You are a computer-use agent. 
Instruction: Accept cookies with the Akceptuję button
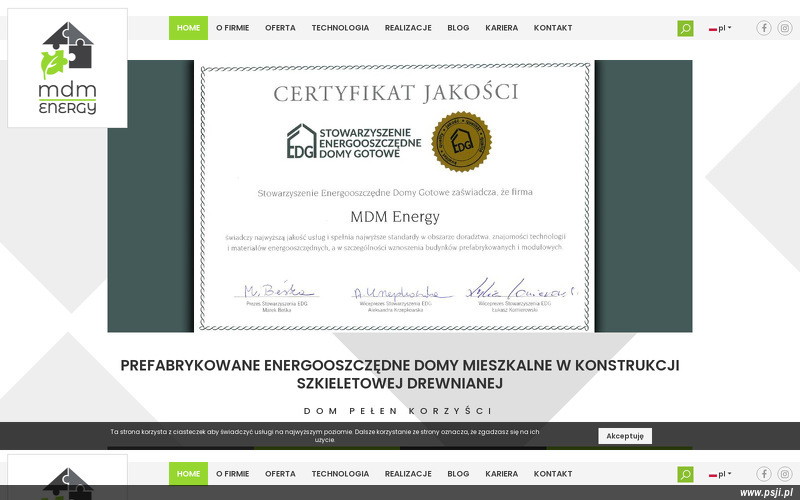pos(625,436)
